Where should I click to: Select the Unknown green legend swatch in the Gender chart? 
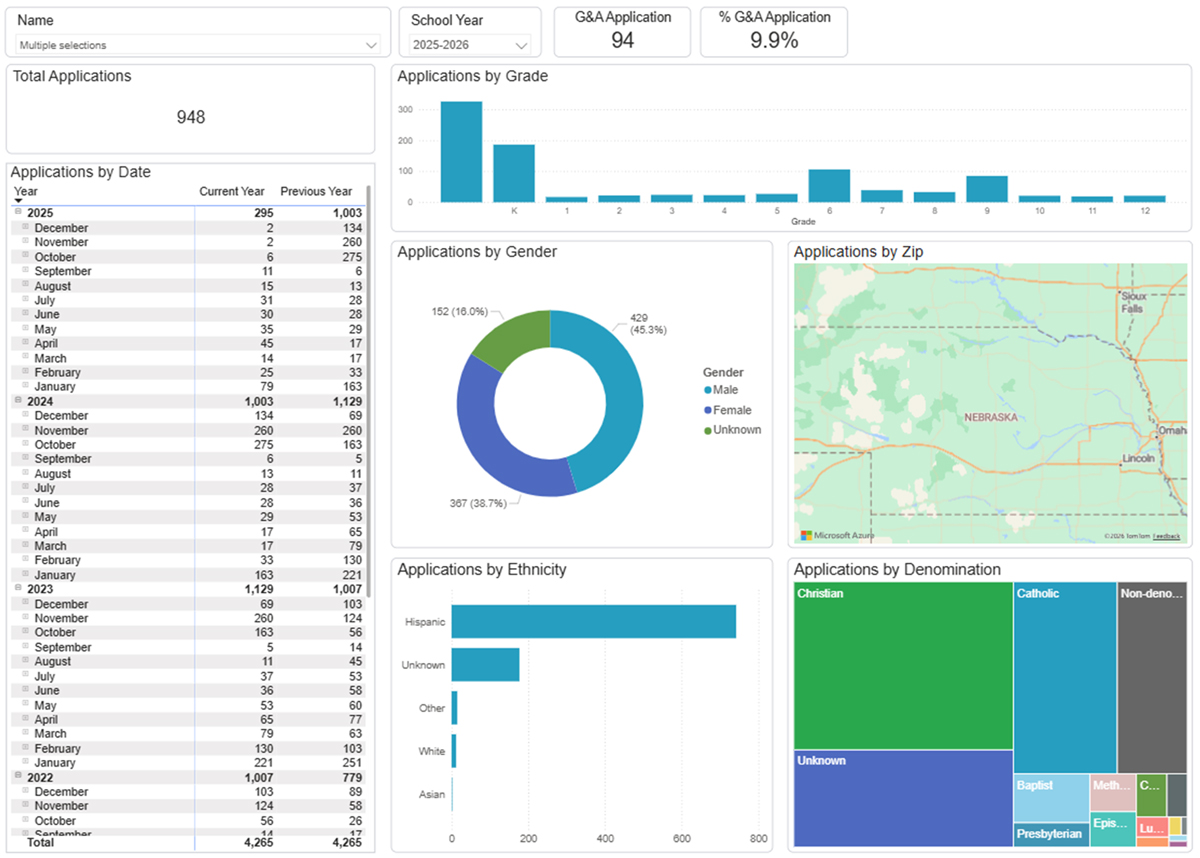pos(708,430)
